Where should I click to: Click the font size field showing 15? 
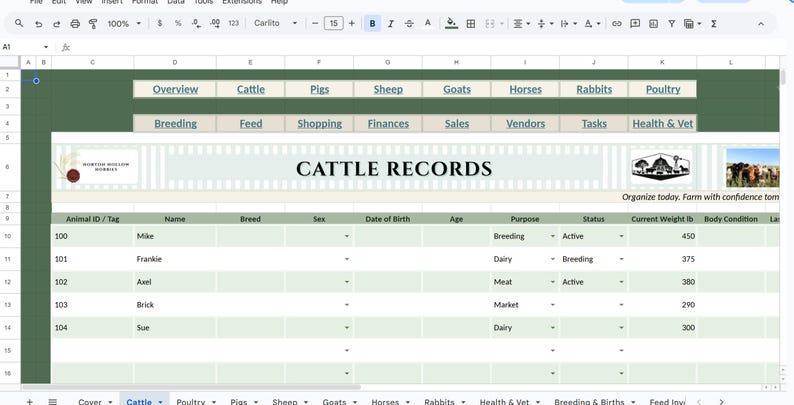click(334, 23)
